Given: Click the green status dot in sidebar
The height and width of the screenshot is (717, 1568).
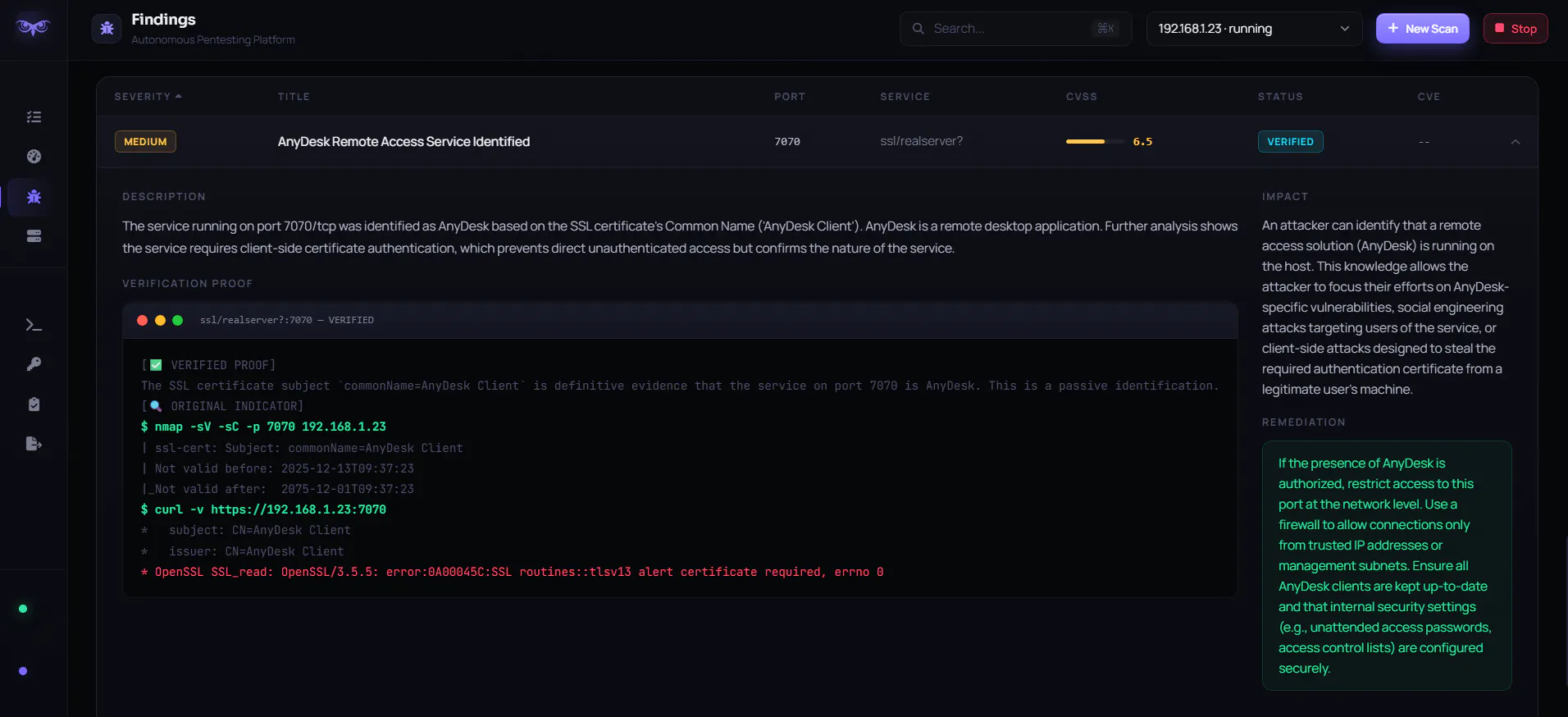Looking at the screenshot, I should point(23,609).
